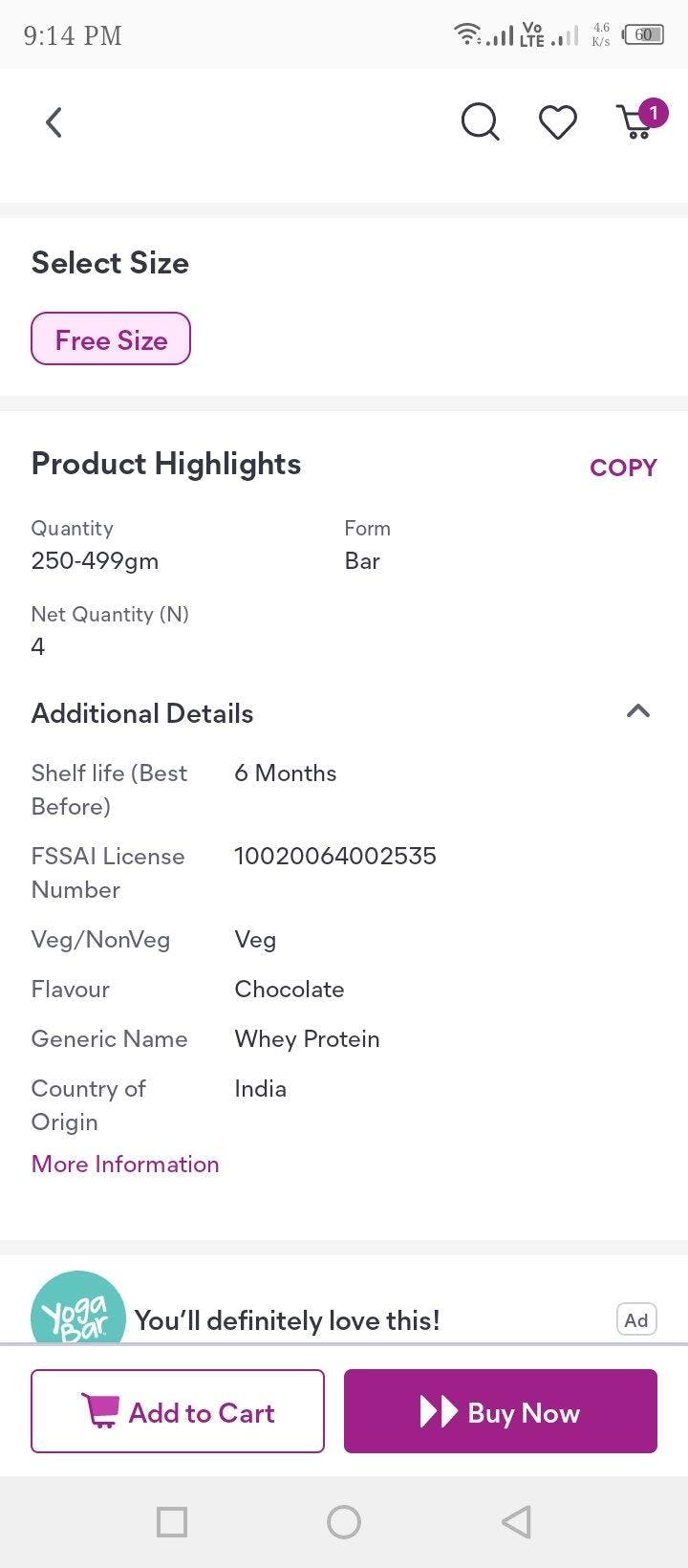Open search with the magnifier icon
The width and height of the screenshot is (688, 1568).
point(480,122)
